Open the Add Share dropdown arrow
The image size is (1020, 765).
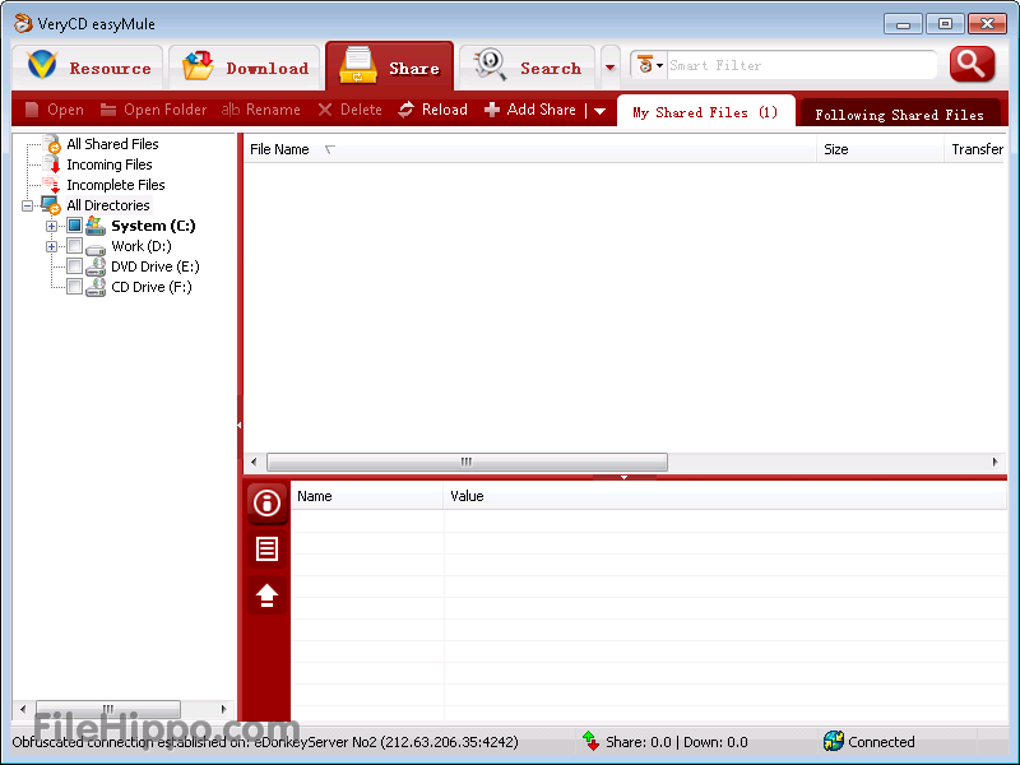600,111
